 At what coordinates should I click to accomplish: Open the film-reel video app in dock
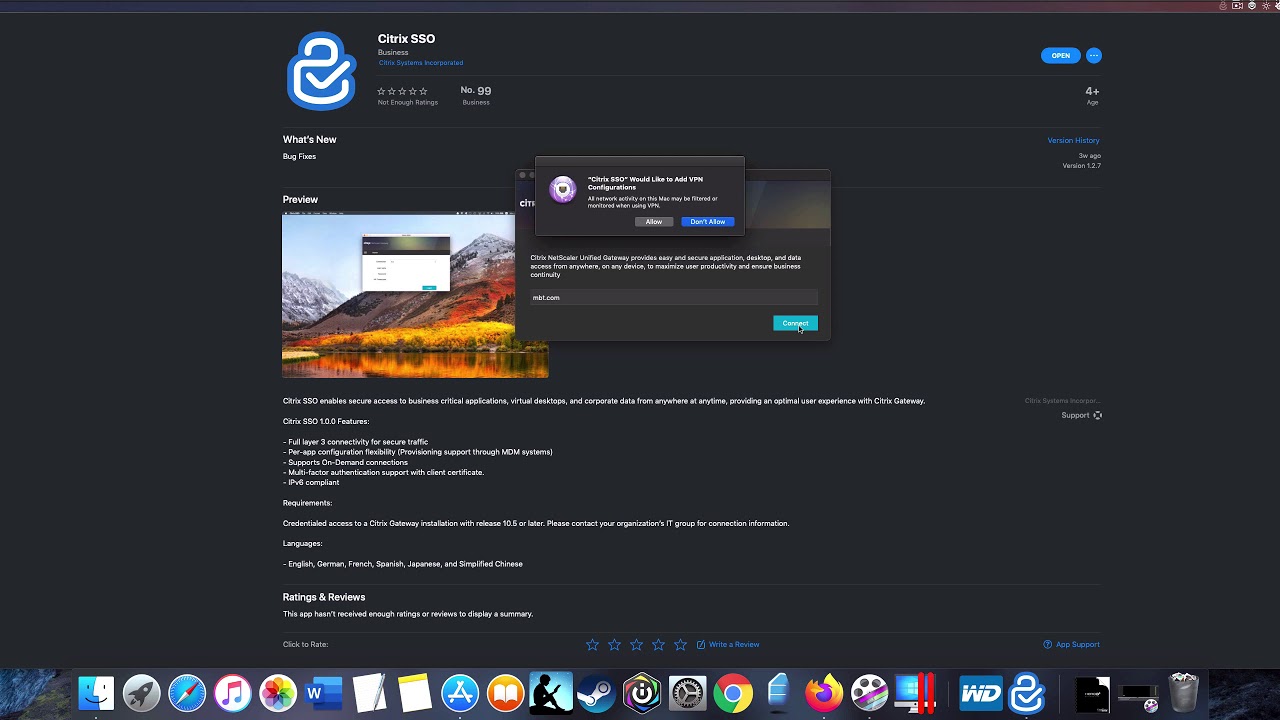pyautogui.click(x=869, y=693)
